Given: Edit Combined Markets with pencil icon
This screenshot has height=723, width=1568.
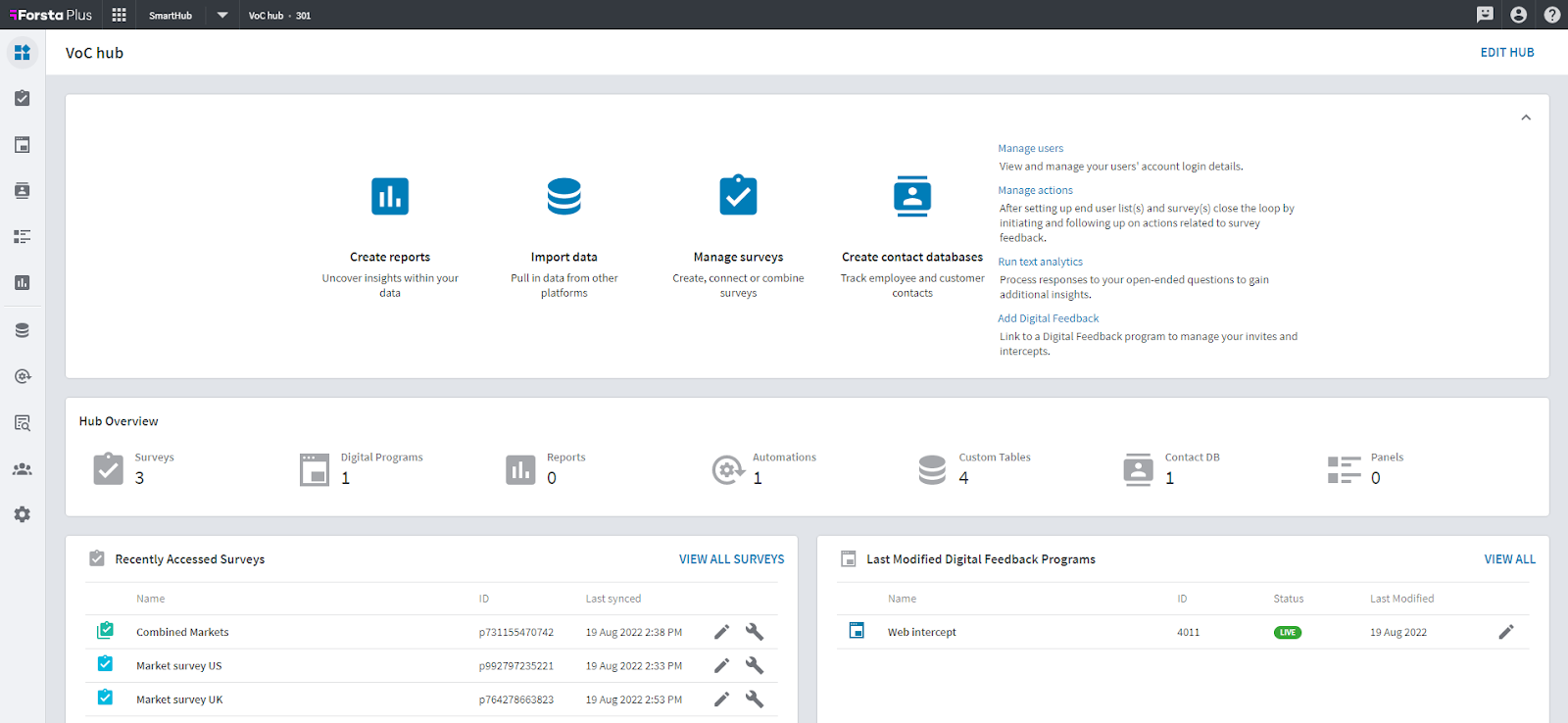Looking at the screenshot, I should [x=721, y=632].
